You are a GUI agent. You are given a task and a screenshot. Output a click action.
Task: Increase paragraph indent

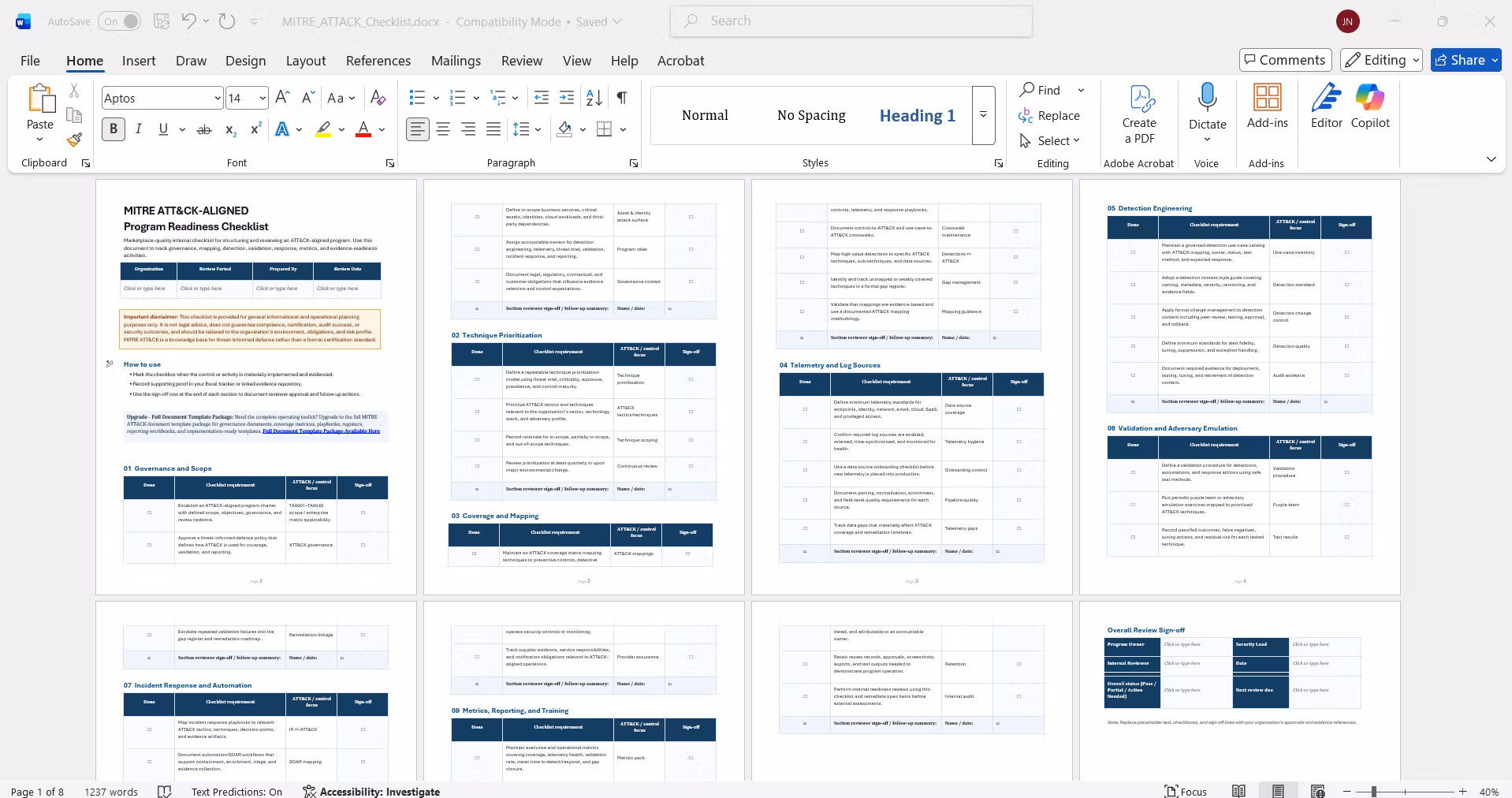click(567, 98)
